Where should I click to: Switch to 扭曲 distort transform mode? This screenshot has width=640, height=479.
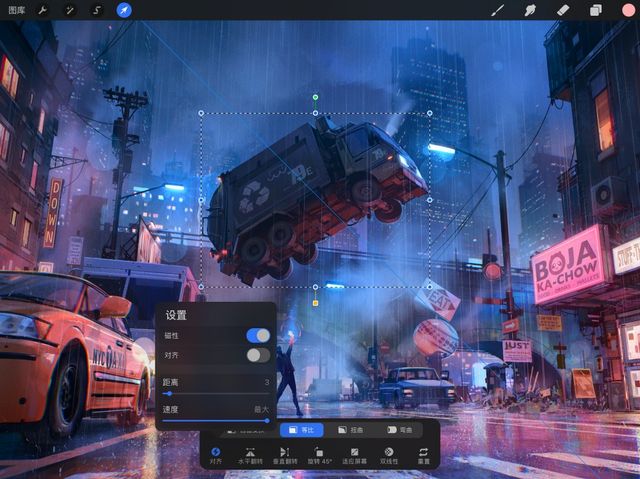pyautogui.click(x=351, y=430)
